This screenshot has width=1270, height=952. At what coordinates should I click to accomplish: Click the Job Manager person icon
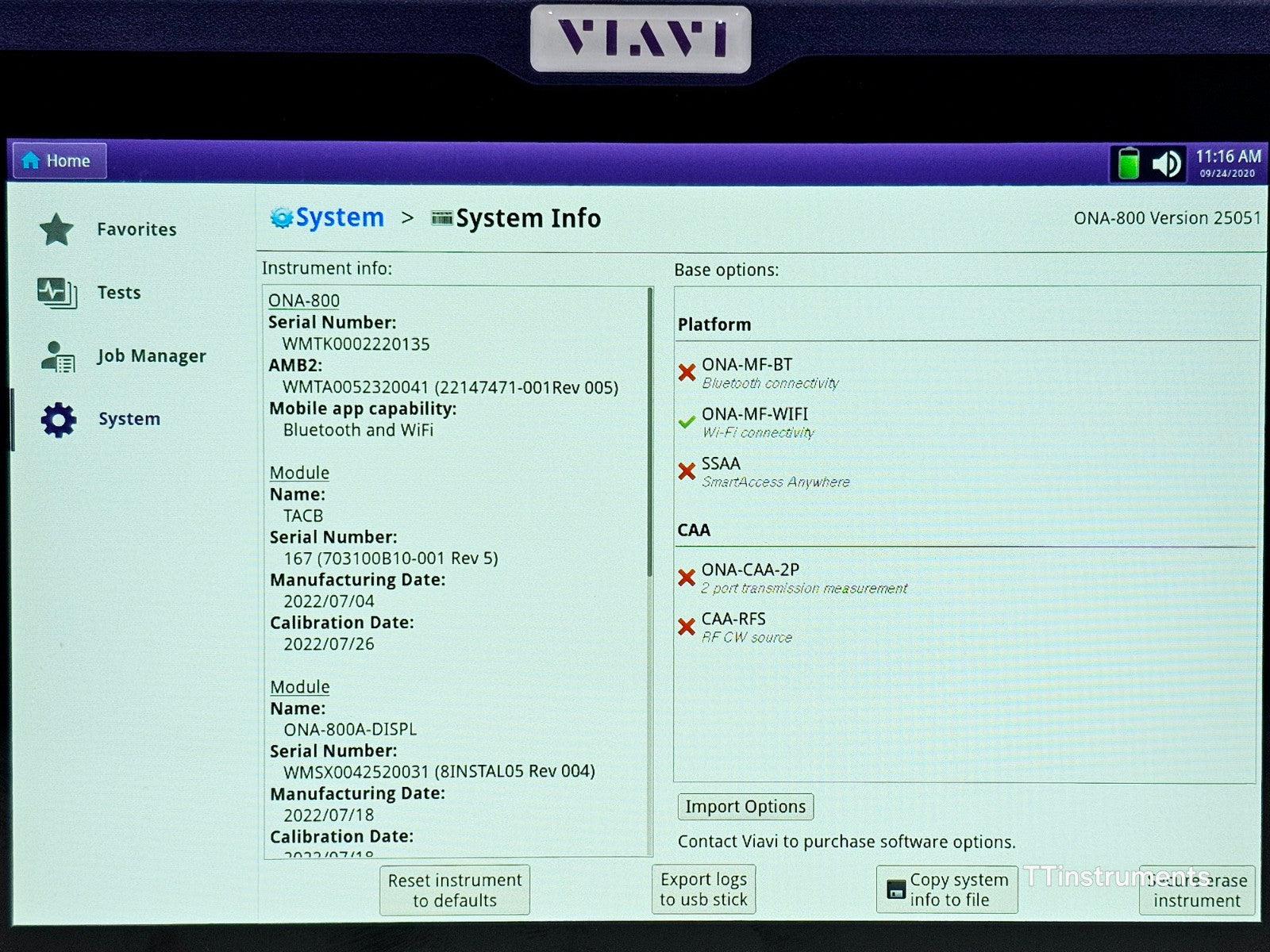[57, 356]
